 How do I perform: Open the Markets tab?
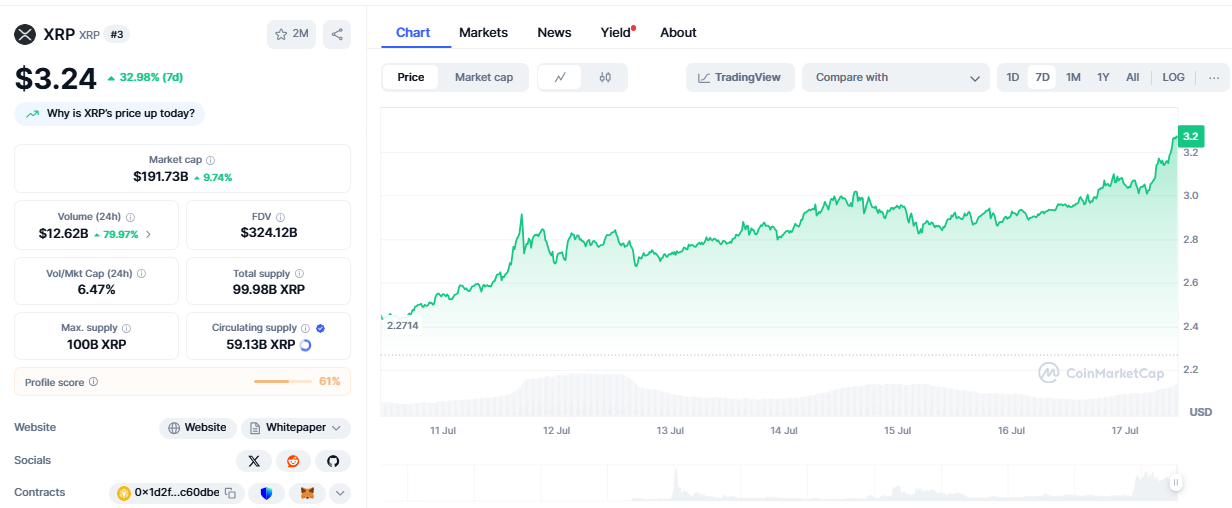pyautogui.click(x=483, y=32)
